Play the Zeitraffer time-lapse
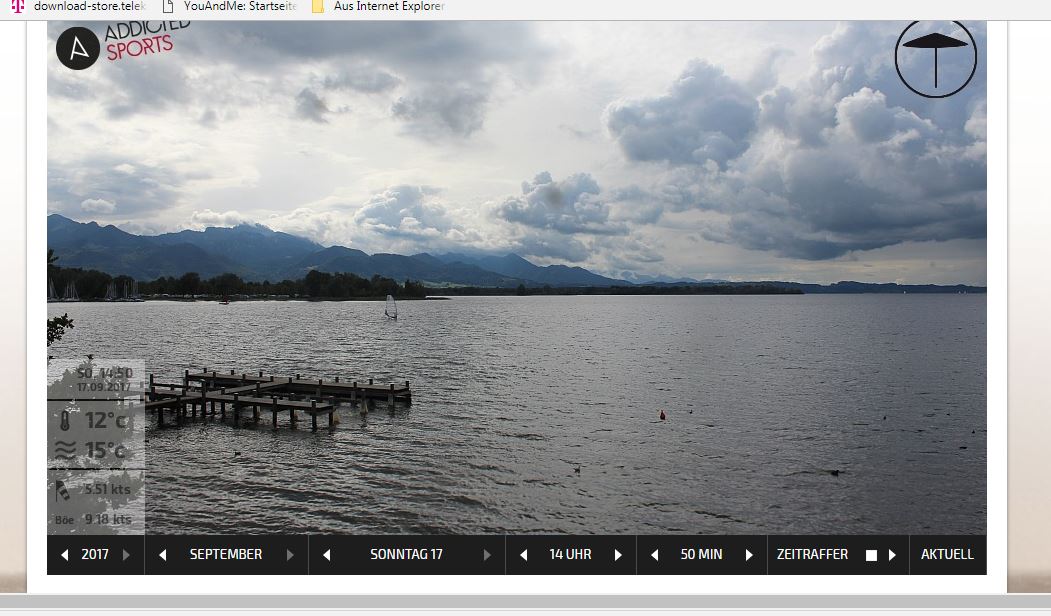The width and height of the screenshot is (1051, 616). coord(892,555)
